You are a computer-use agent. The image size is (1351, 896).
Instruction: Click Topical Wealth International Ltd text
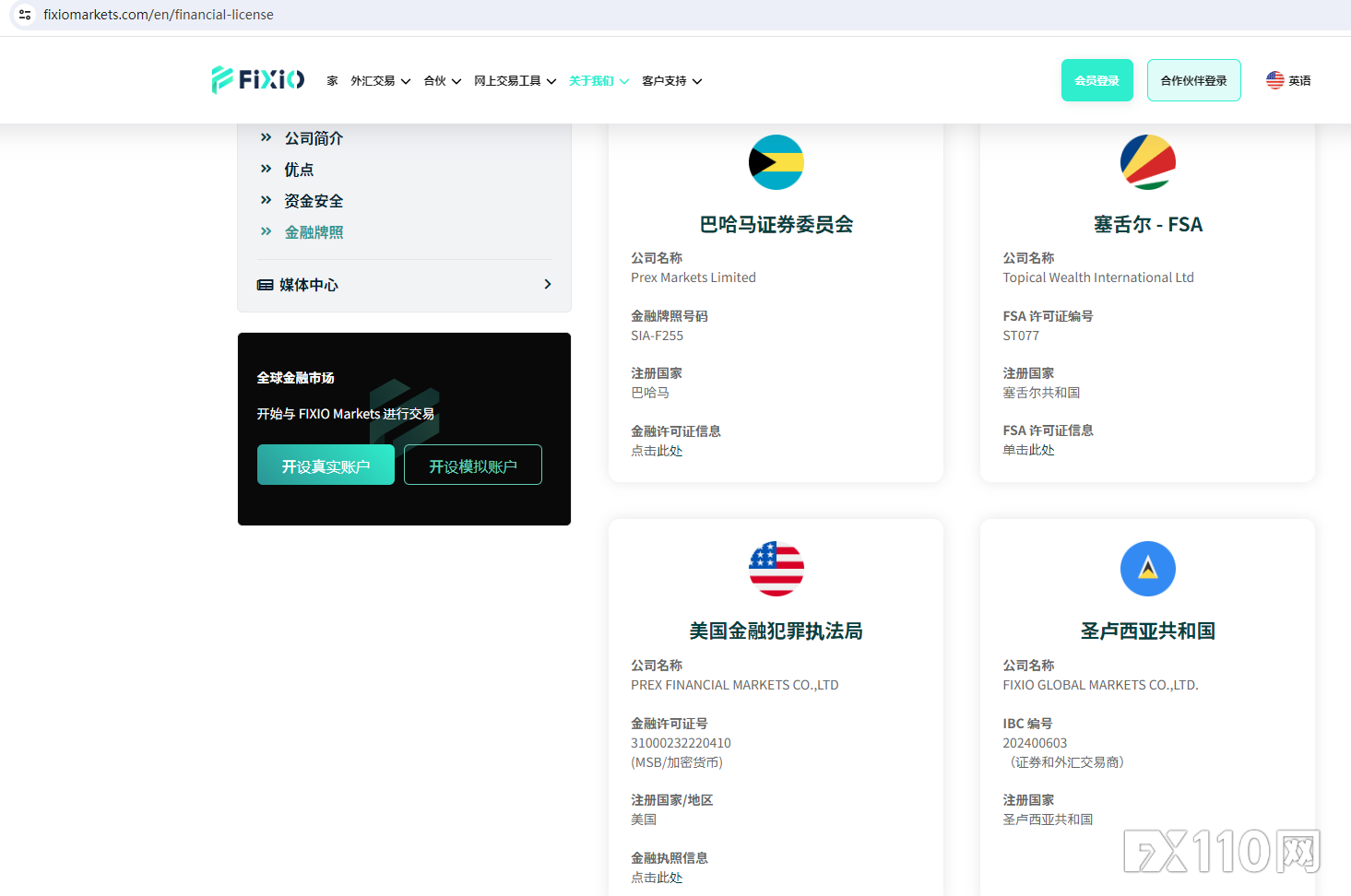coord(1098,277)
